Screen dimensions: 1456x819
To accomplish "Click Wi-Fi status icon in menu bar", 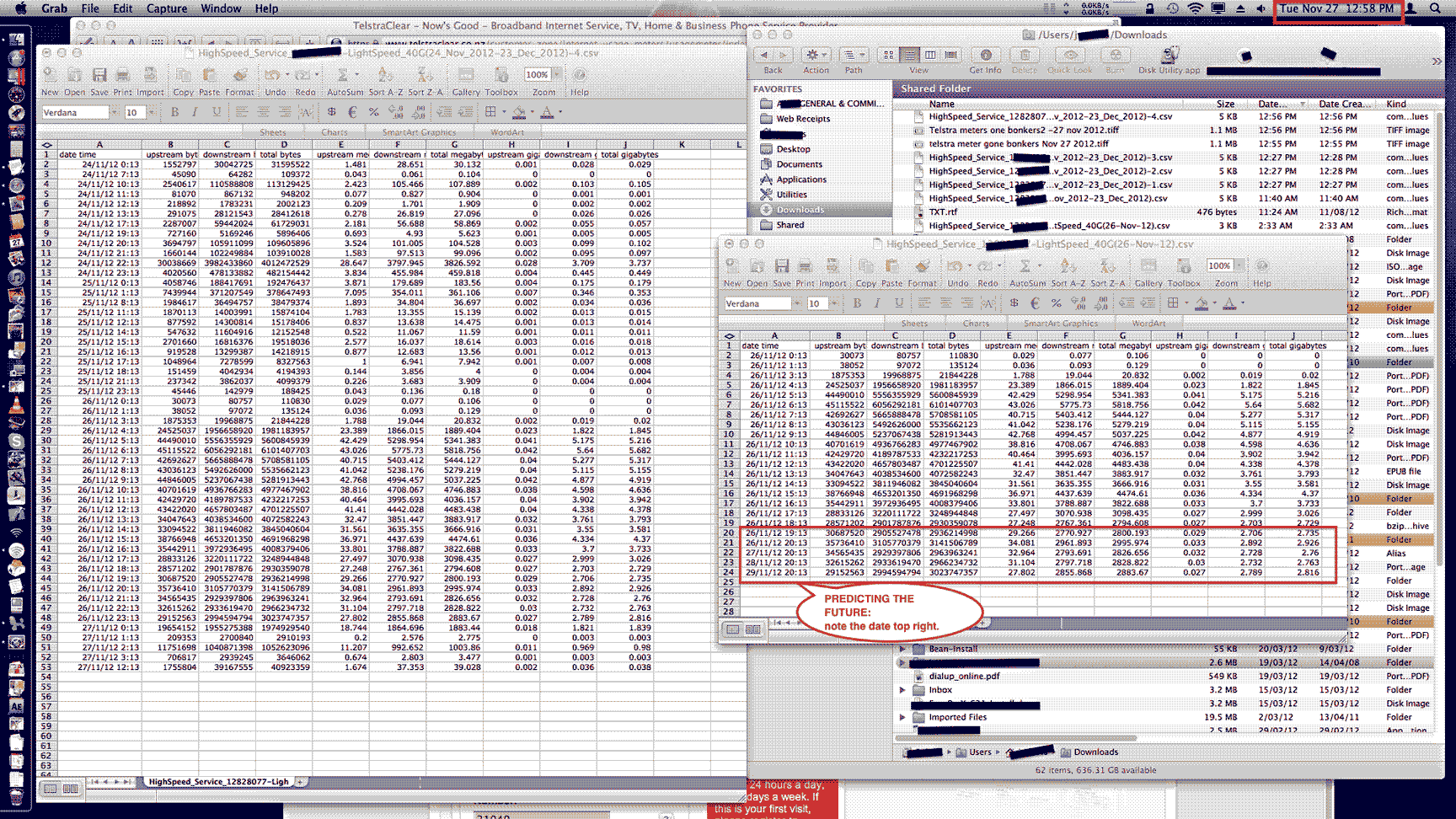I will tap(1195, 8).
